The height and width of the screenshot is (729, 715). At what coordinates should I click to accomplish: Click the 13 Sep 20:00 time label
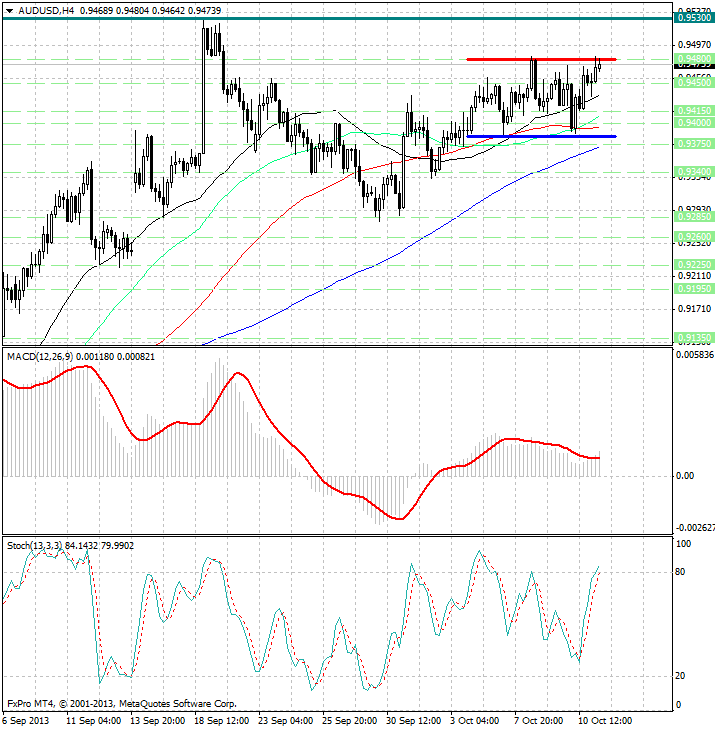(158, 721)
